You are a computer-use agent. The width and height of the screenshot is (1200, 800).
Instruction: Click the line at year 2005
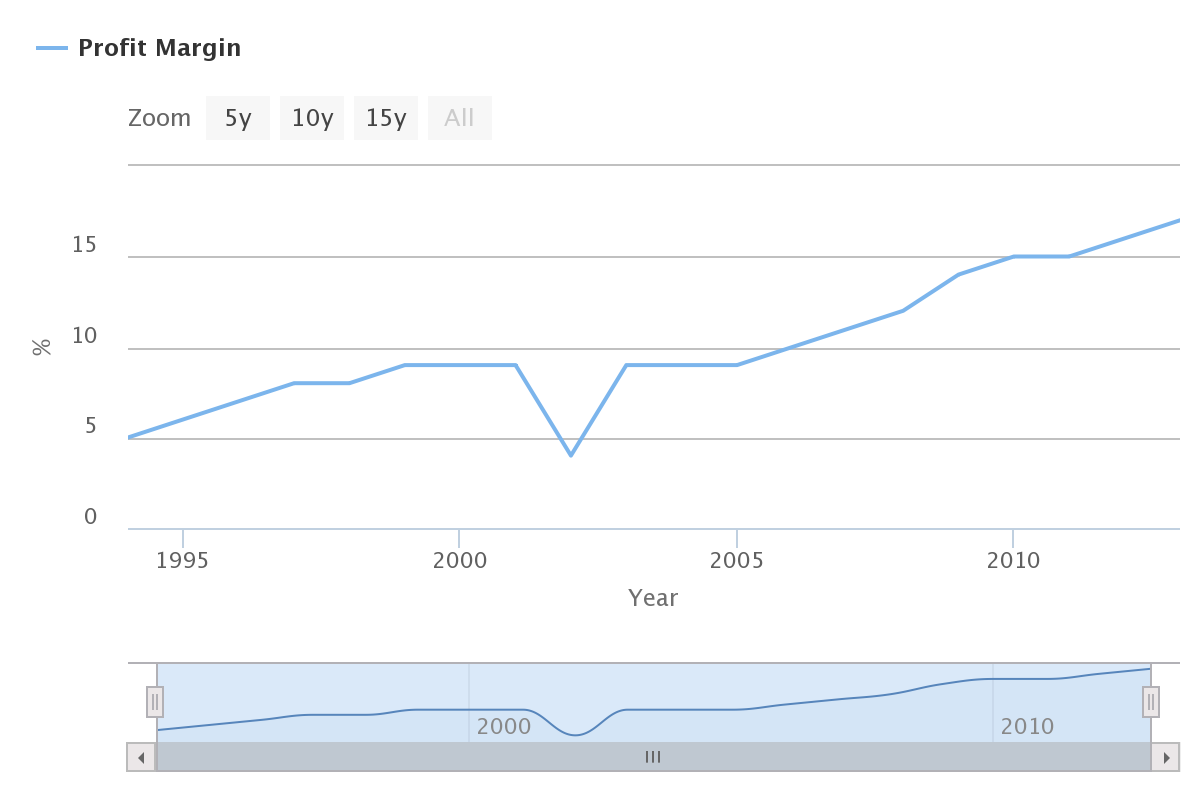coord(737,365)
